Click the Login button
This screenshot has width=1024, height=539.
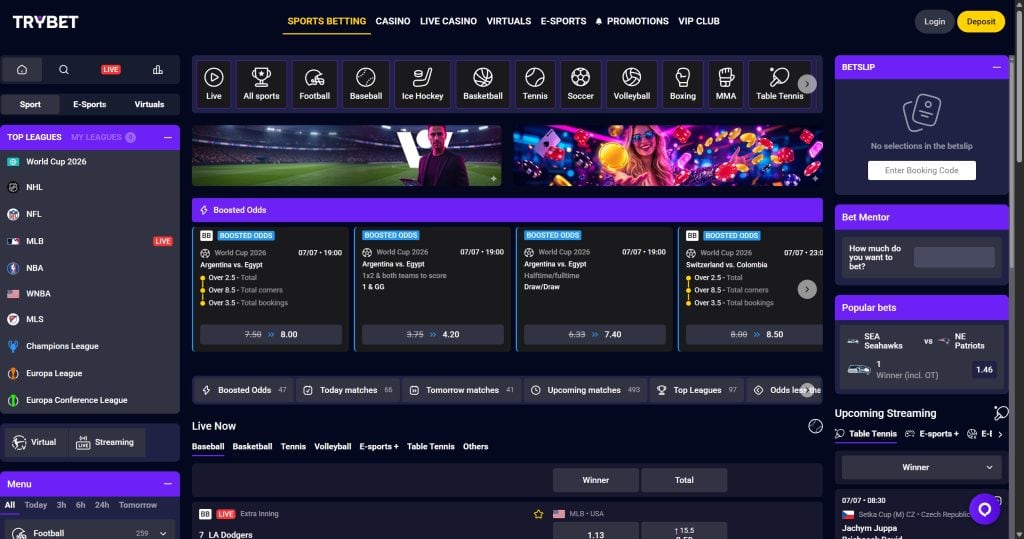click(x=935, y=22)
